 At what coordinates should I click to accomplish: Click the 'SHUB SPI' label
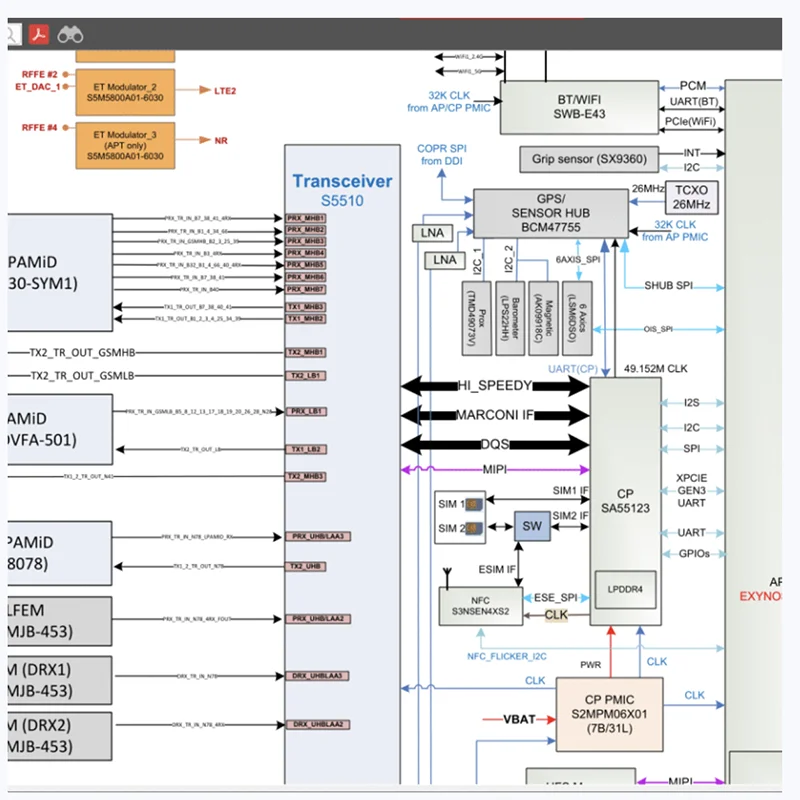coord(668,286)
